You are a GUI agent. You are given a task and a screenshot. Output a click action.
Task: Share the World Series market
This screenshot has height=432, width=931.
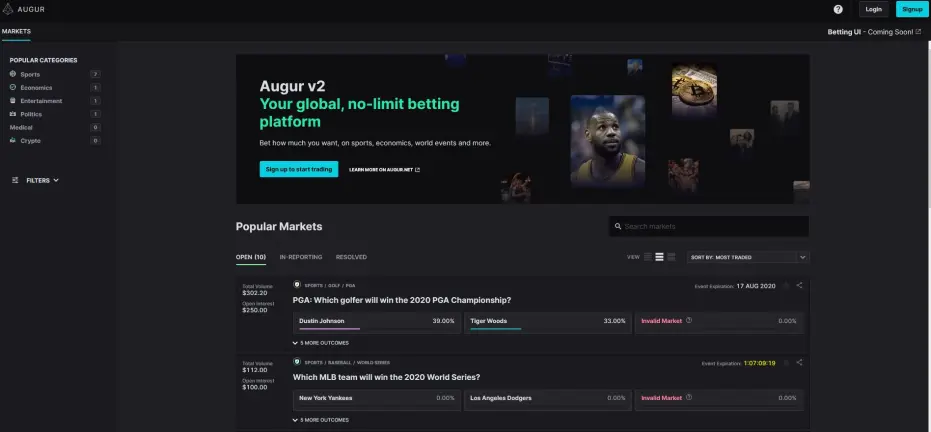[799, 363]
